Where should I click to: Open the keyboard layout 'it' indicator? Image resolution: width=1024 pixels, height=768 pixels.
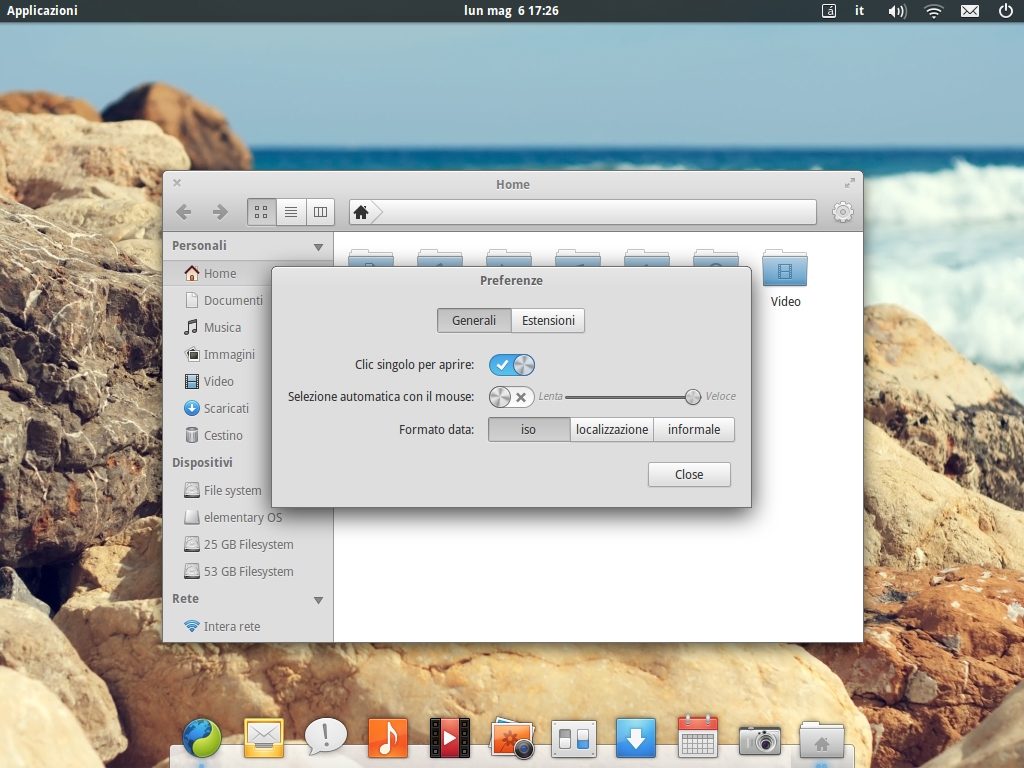pyautogui.click(x=859, y=10)
